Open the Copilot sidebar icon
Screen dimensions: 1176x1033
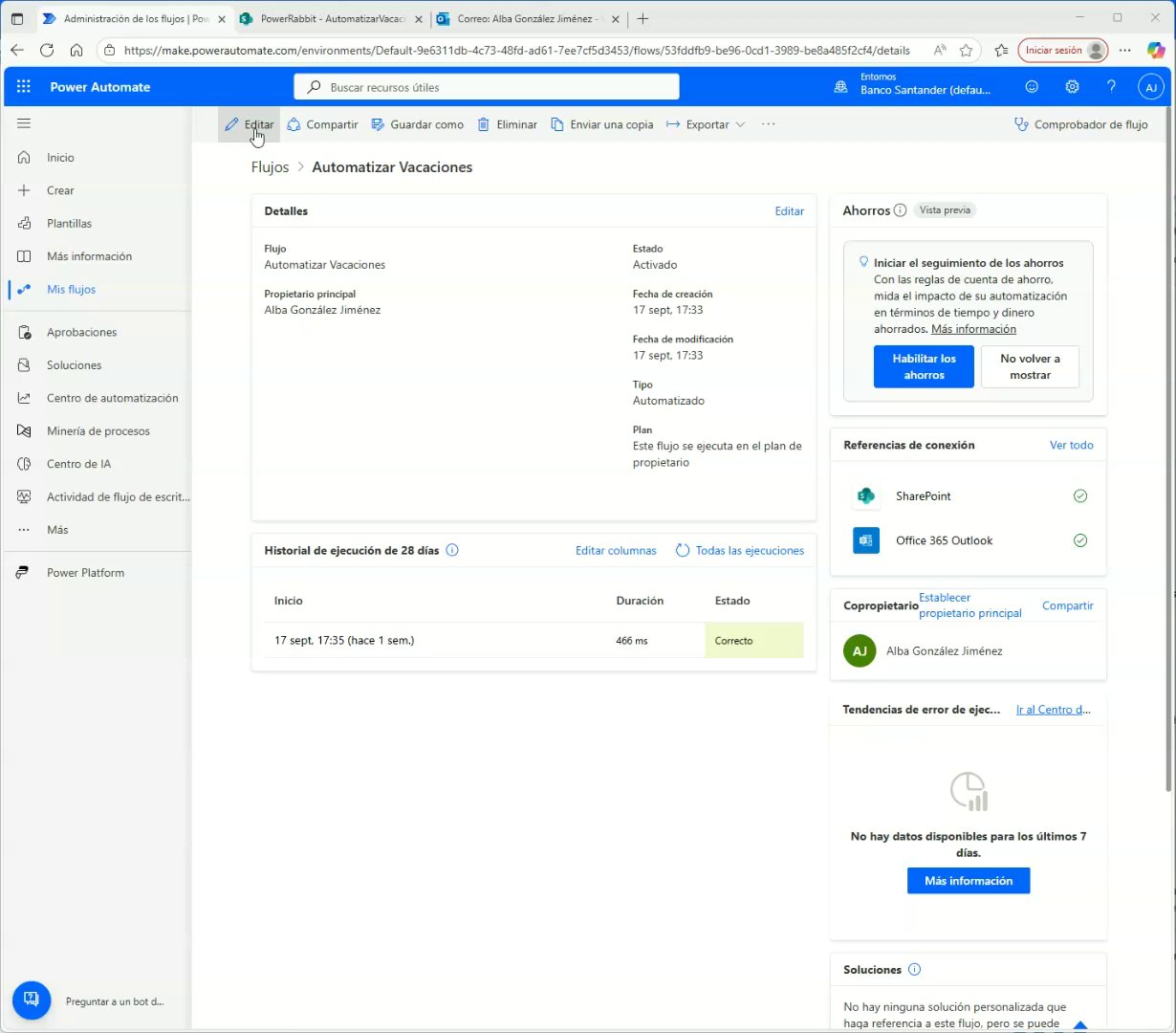pyautogui.click(x=1156, y=51)
